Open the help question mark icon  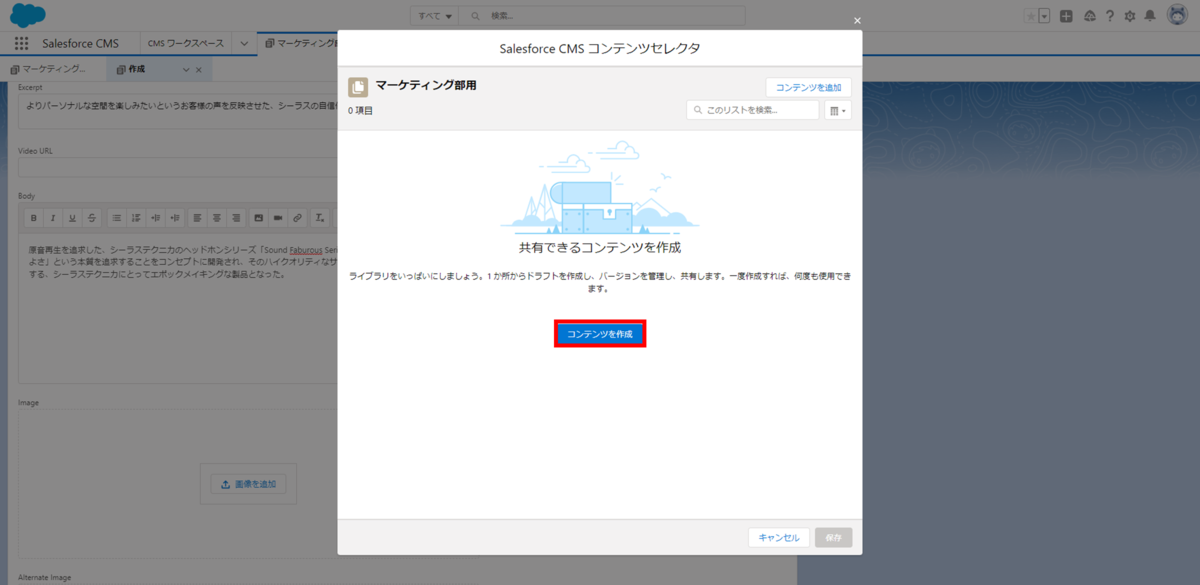(1110, 16)
